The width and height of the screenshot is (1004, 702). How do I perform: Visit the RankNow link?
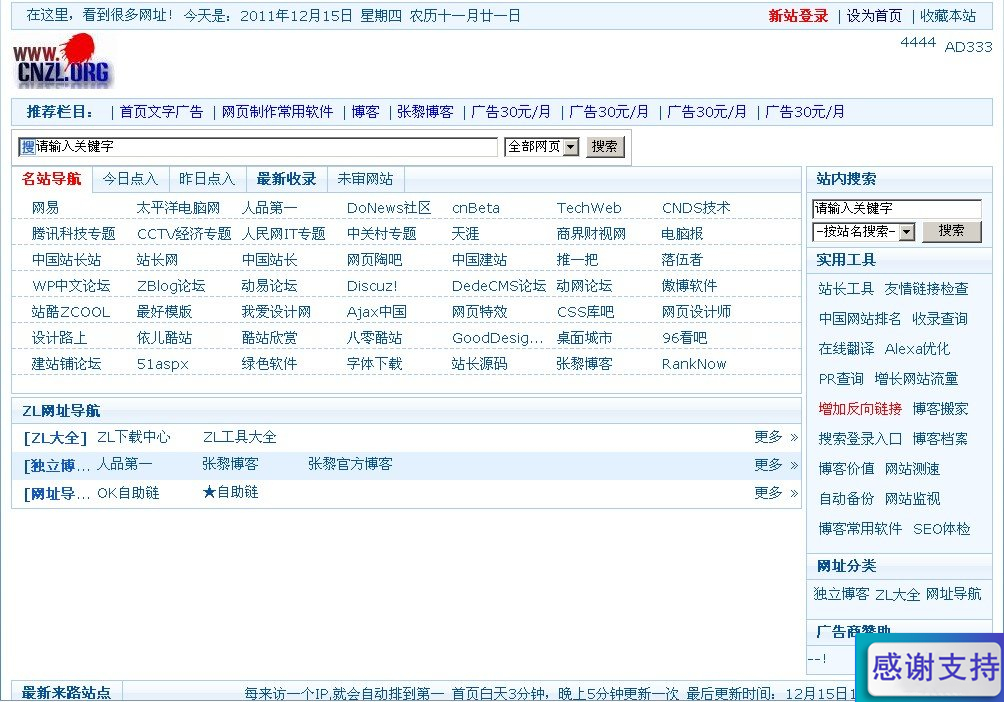pos(694,364)
